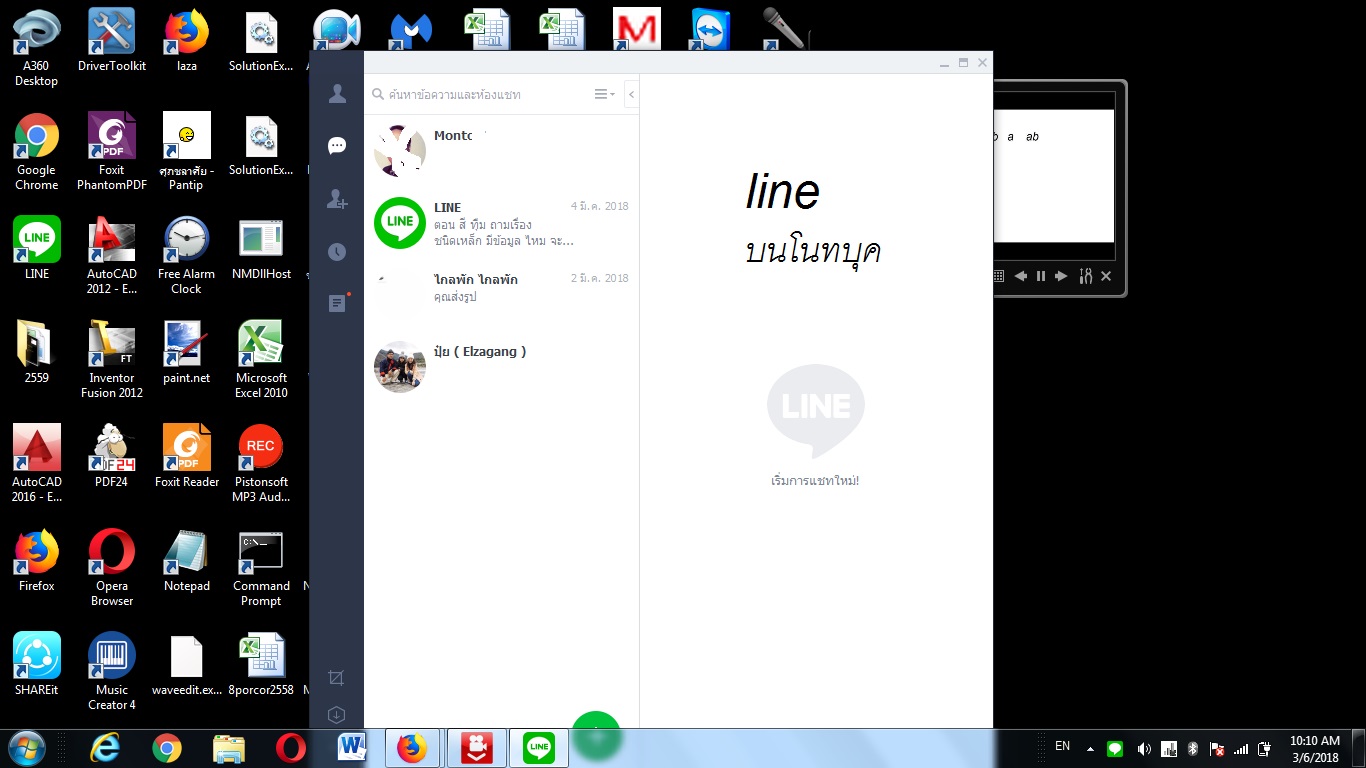Collapse the chat list panel arrow
Image resolution: width=1366 pixels, height=768 pixels.
click(632, 94)
